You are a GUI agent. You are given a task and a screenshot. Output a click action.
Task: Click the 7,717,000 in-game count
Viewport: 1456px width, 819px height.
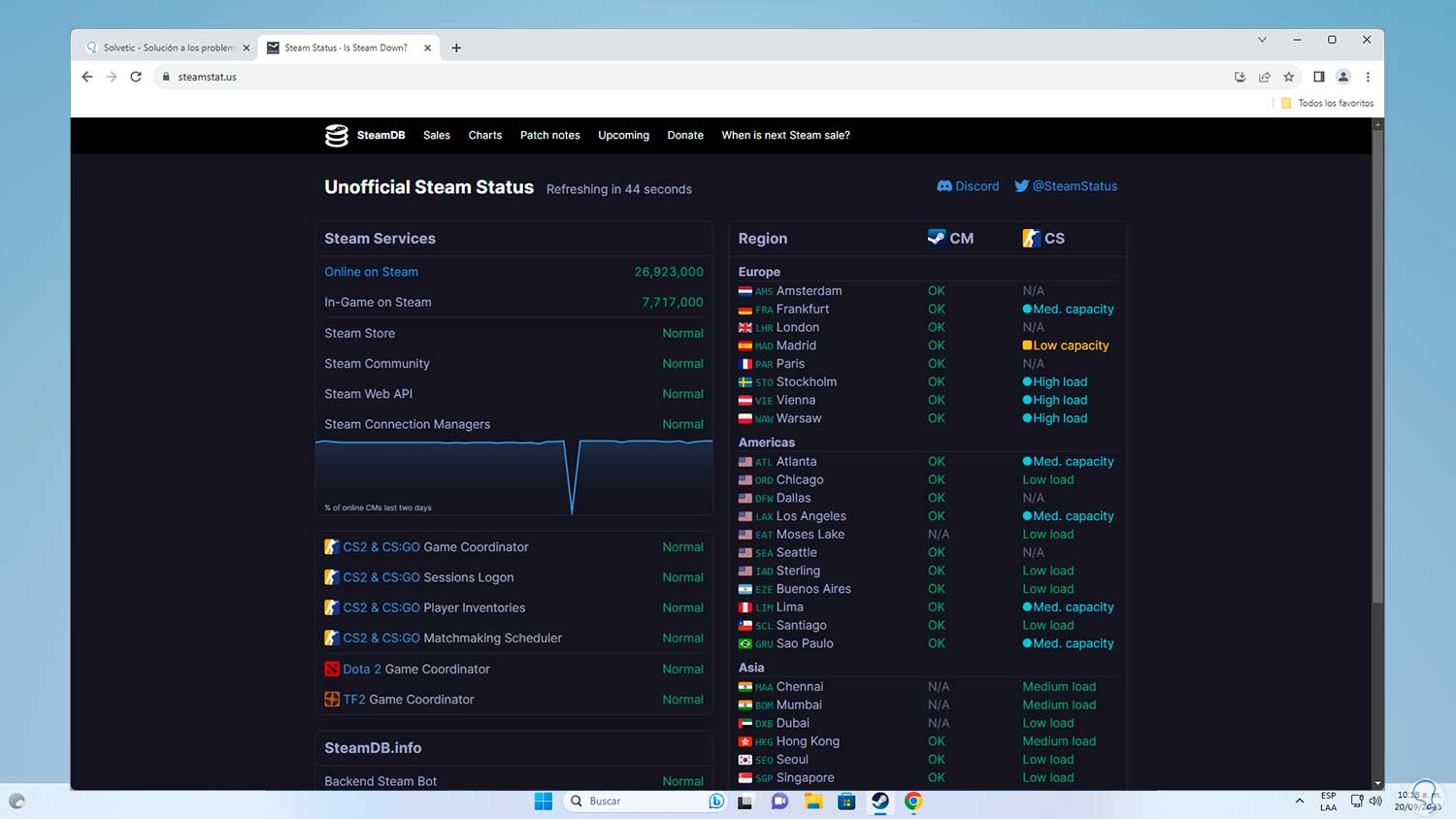pyautogui.click(x=673, y=303)
